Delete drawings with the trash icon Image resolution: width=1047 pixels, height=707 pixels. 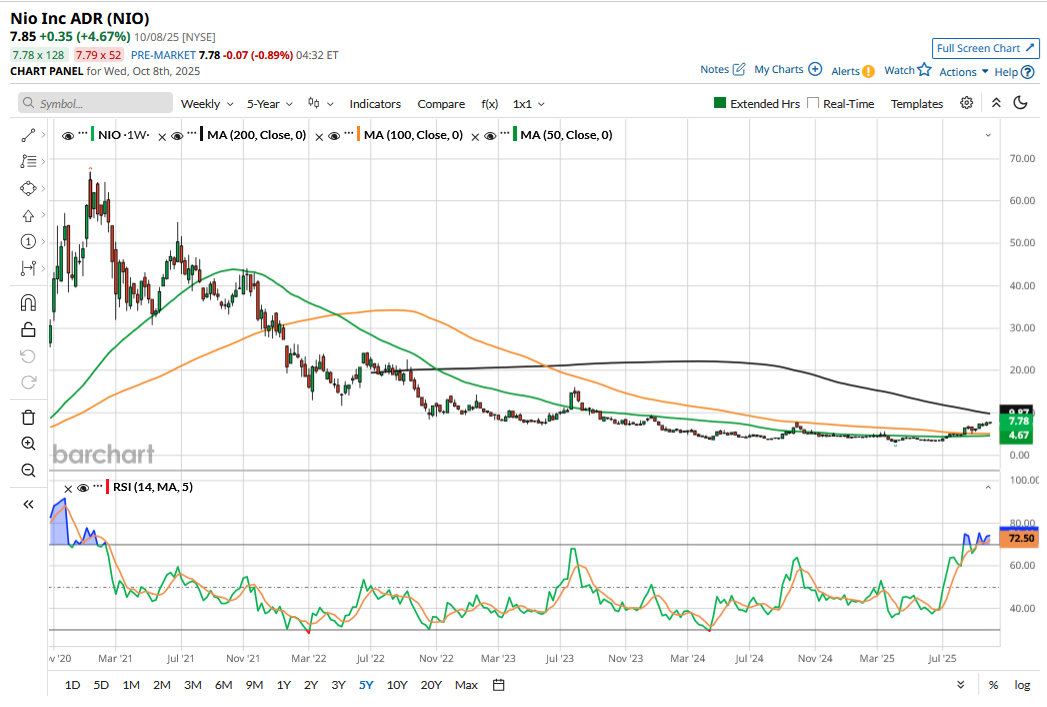(28, 417)
